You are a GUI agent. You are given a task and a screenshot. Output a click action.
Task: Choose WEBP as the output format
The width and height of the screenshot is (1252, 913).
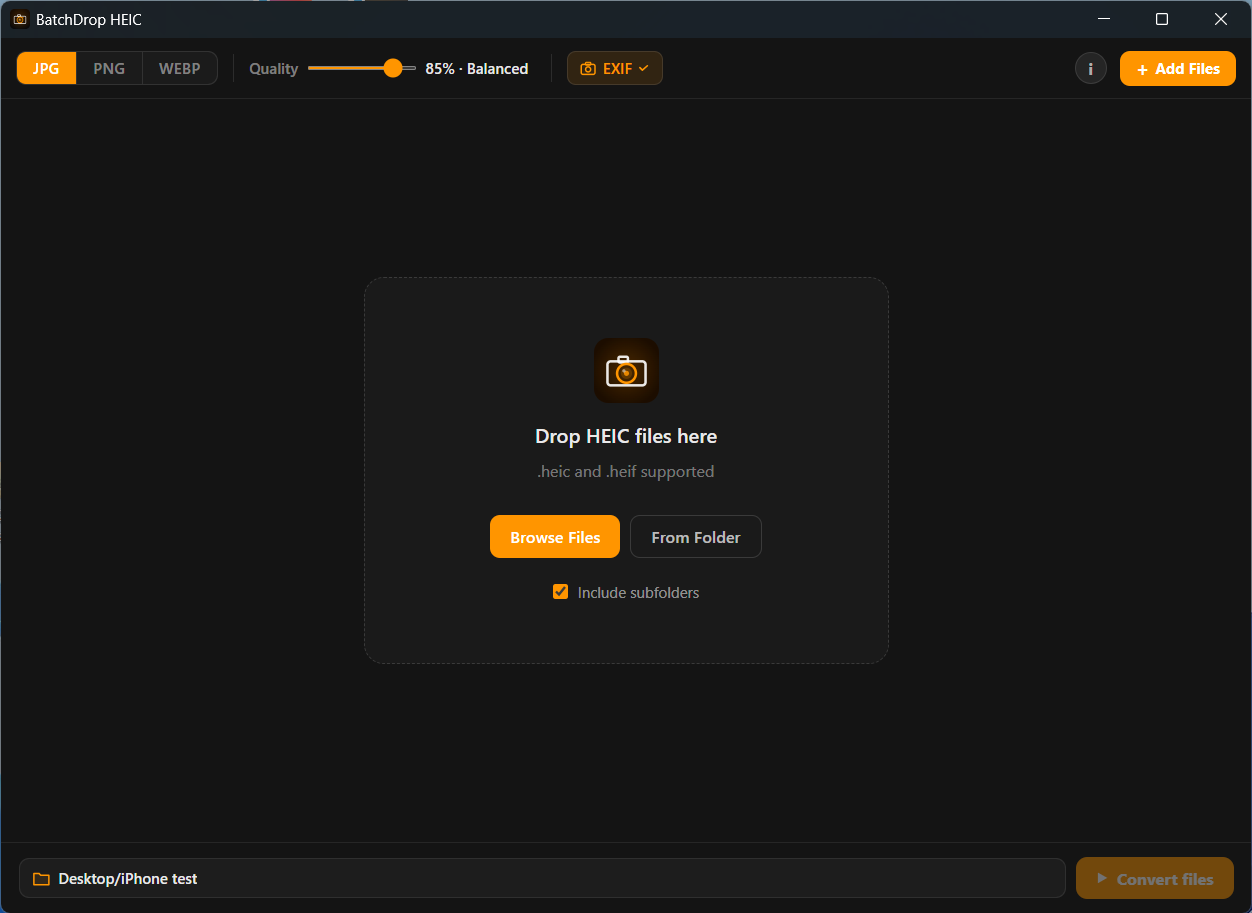pyautogui.click(x=180, y=68)
